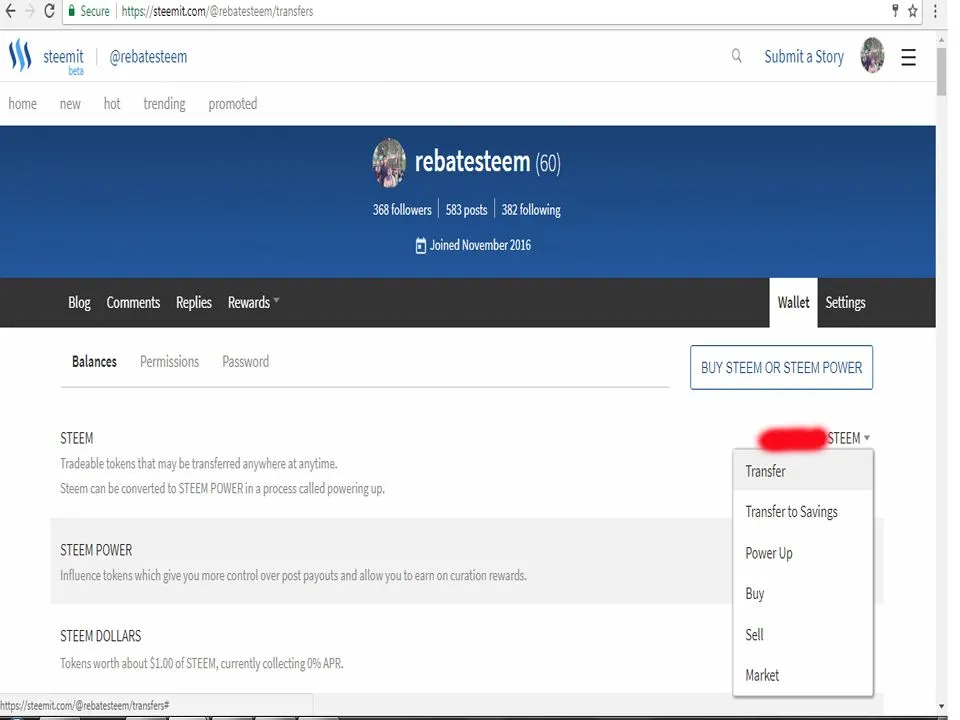Open the new posts link
960x720 pixels.
[x=70, y=103]
